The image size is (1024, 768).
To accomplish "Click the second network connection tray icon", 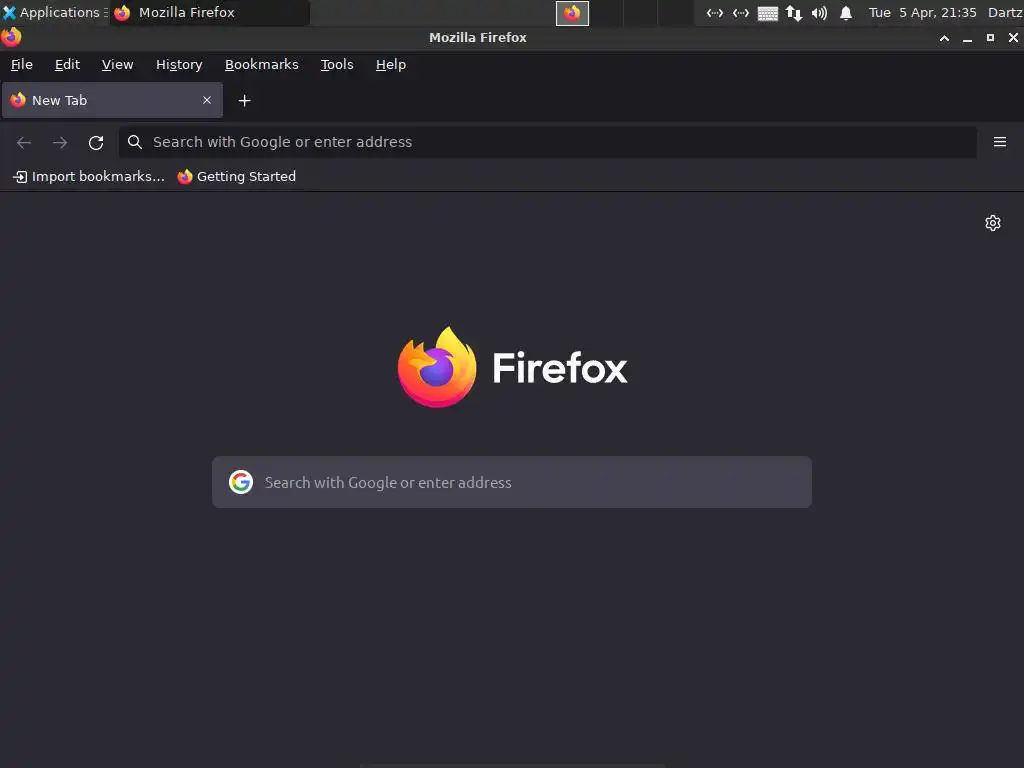I will pyautogui.click(x=741, y=13).
